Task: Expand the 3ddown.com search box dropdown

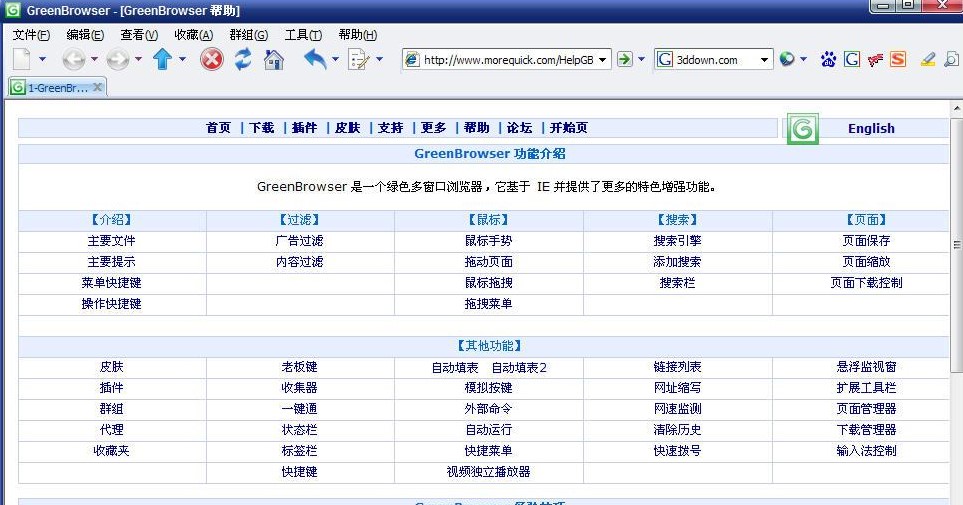Action: pos(765,60)
